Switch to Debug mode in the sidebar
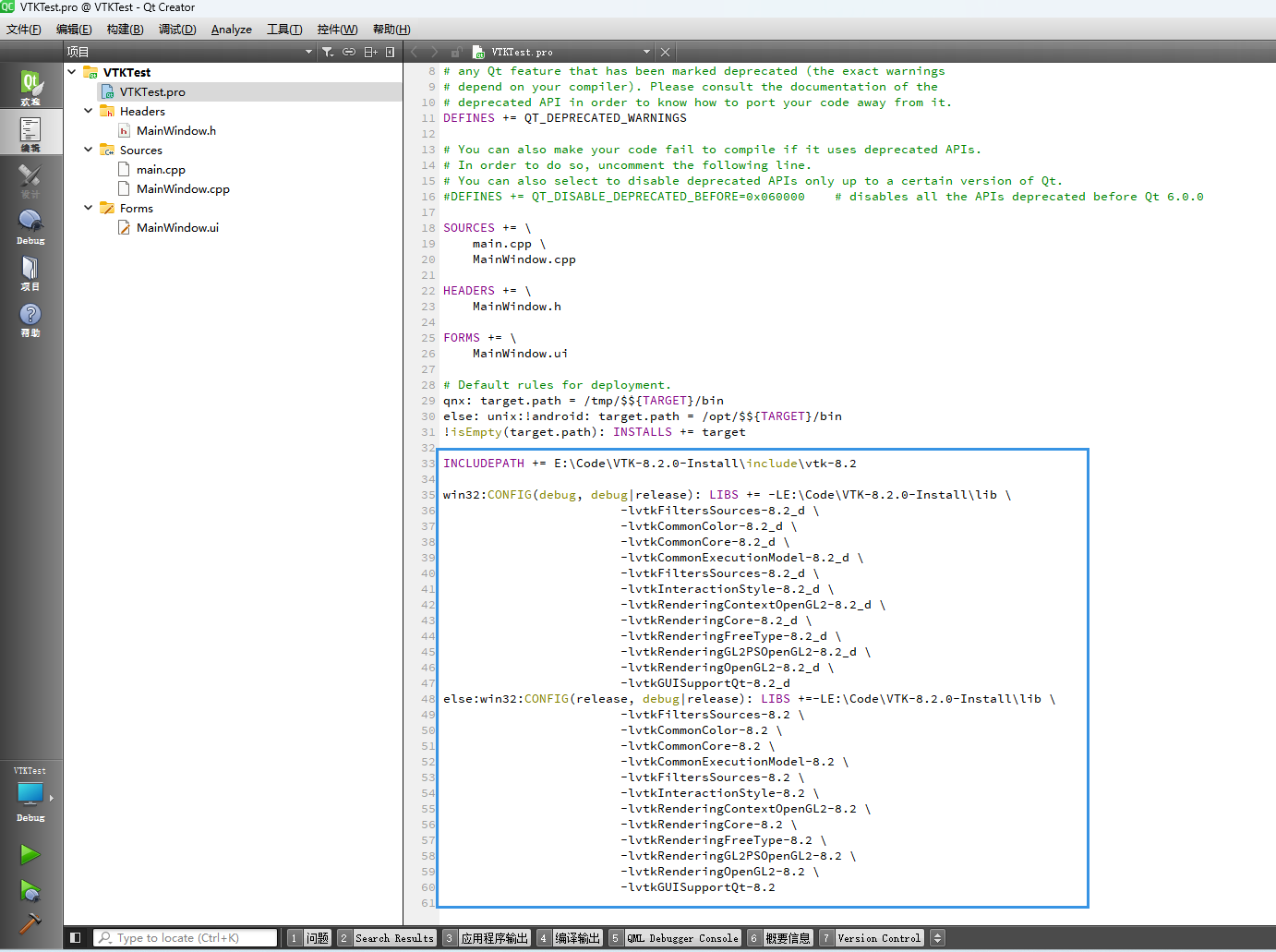Image resolution: width=1276 pixels, height=952 pixels. pos(30,226)
